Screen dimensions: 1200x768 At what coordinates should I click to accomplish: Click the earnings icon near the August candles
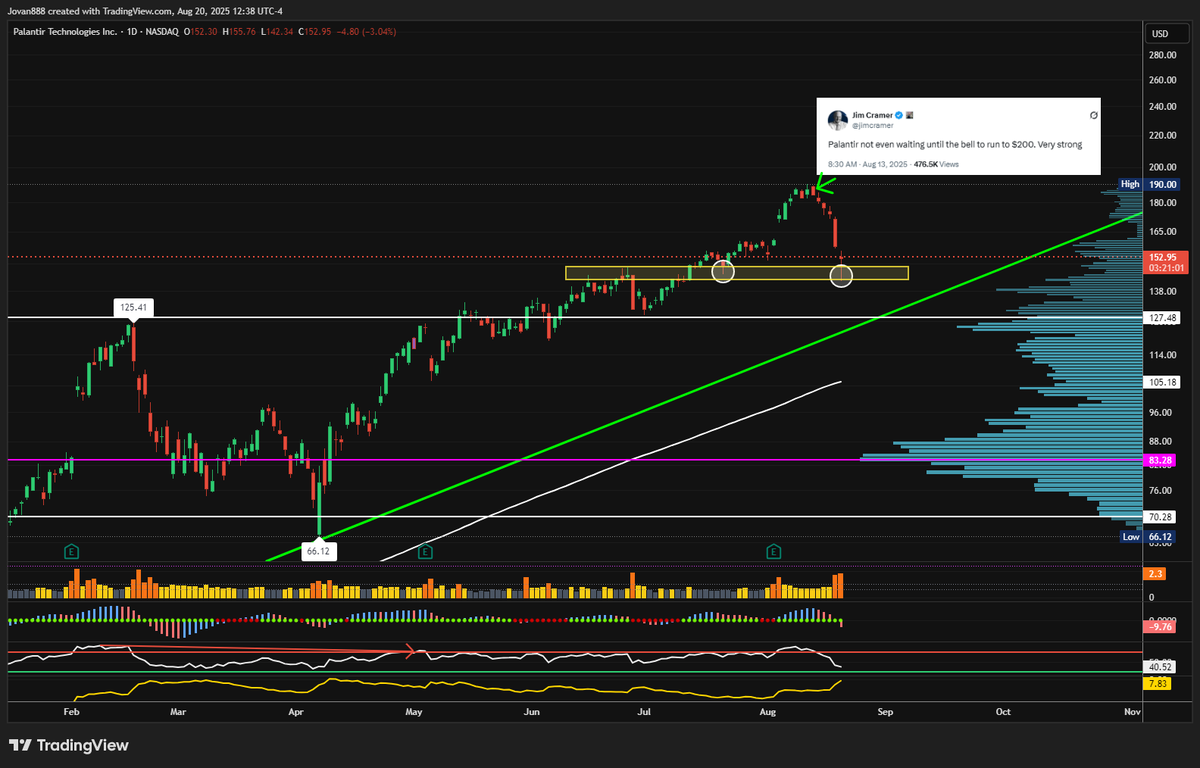click(772, 551)
